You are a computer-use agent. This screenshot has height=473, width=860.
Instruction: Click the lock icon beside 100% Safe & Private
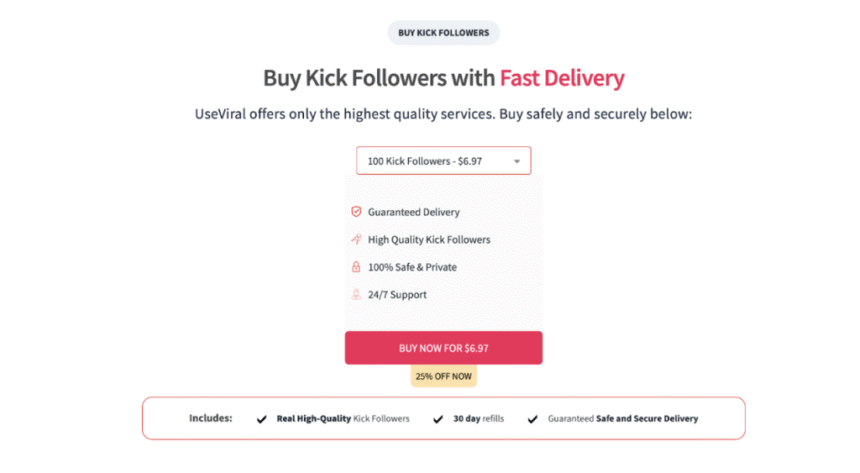click(x=355, y=267)
